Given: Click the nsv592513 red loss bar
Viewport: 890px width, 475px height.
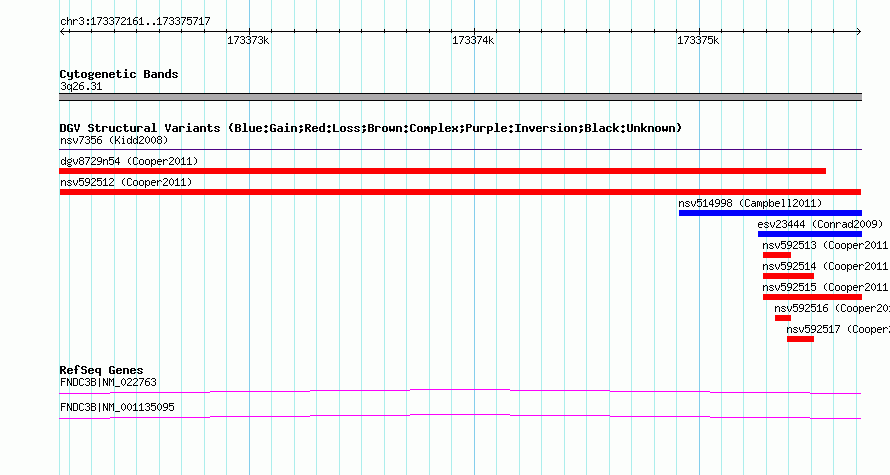Looking at the screenshot, I should tap(776, 255).
